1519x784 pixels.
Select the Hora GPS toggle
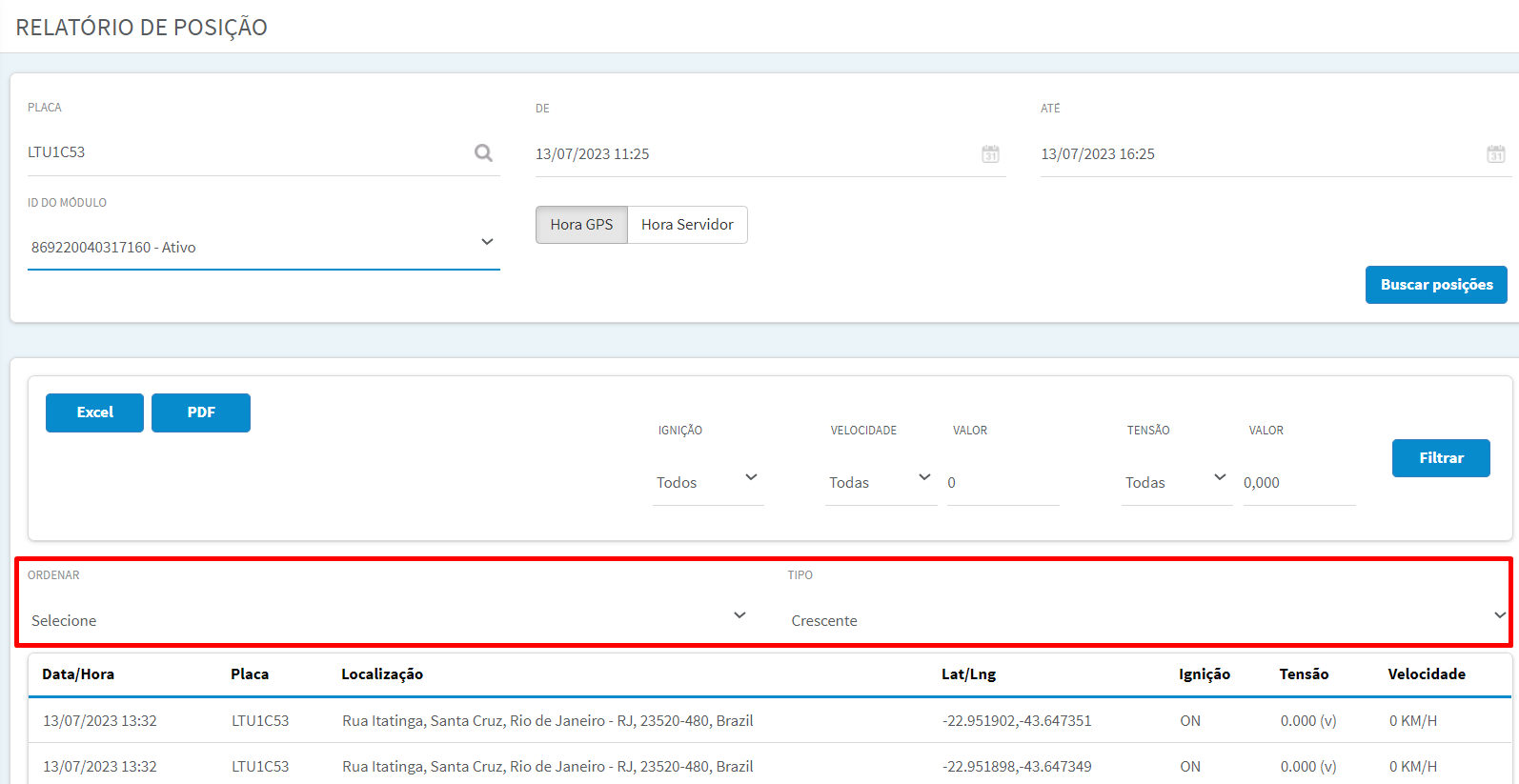coord(581,225)
